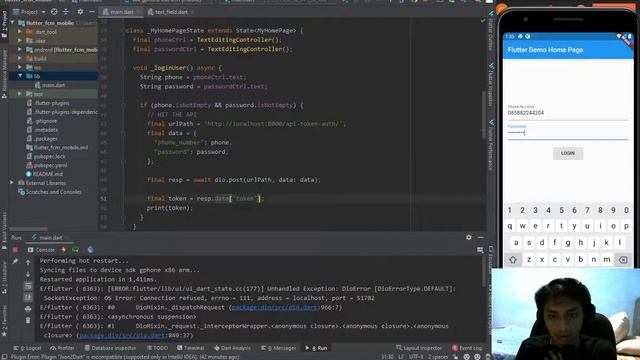640x360 pixels.
Task: Open Dart Analysis tool window
Action: click(232, 348)
